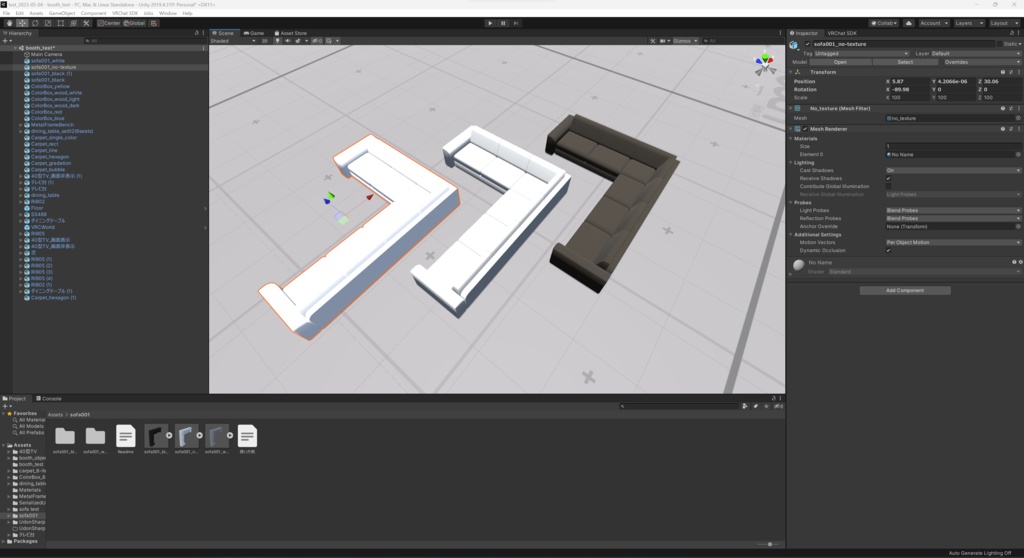Open the Window menu

point(167,13)
